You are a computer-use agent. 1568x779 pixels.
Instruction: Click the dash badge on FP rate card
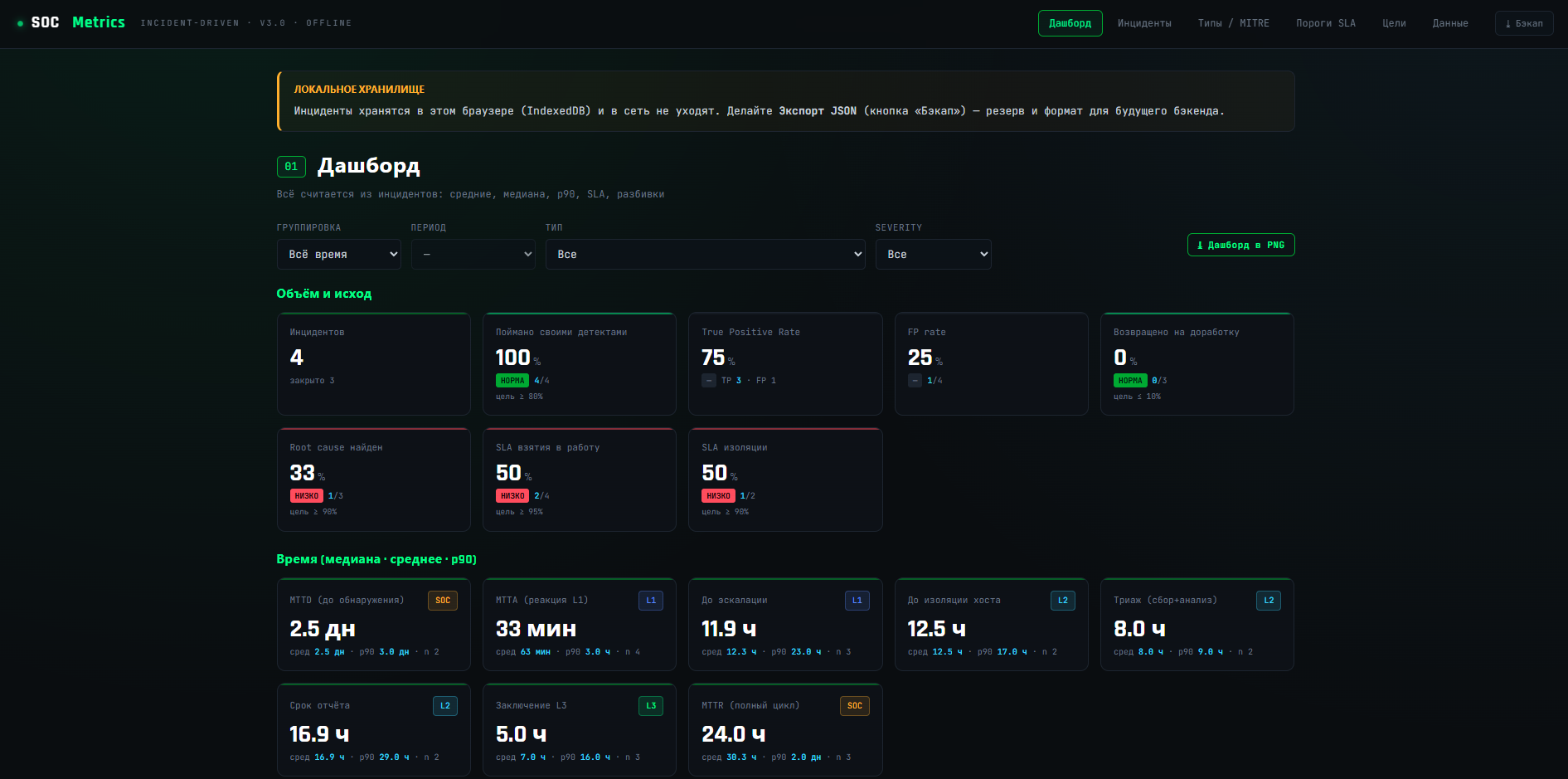tap(915, 381)
